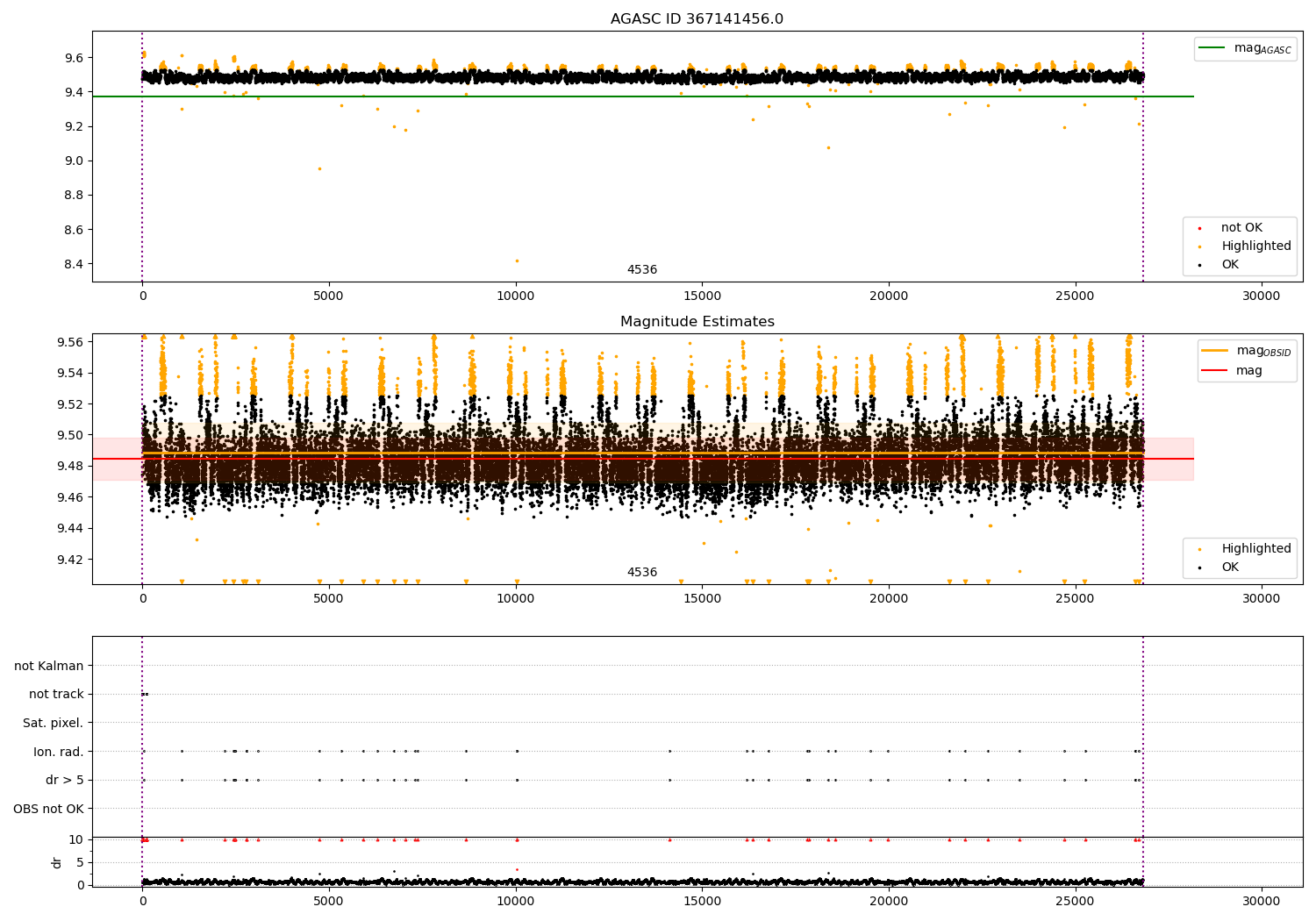
Task: Click the Highlighted marker in middle plot legend
Action: click(x=1199, y=549)
